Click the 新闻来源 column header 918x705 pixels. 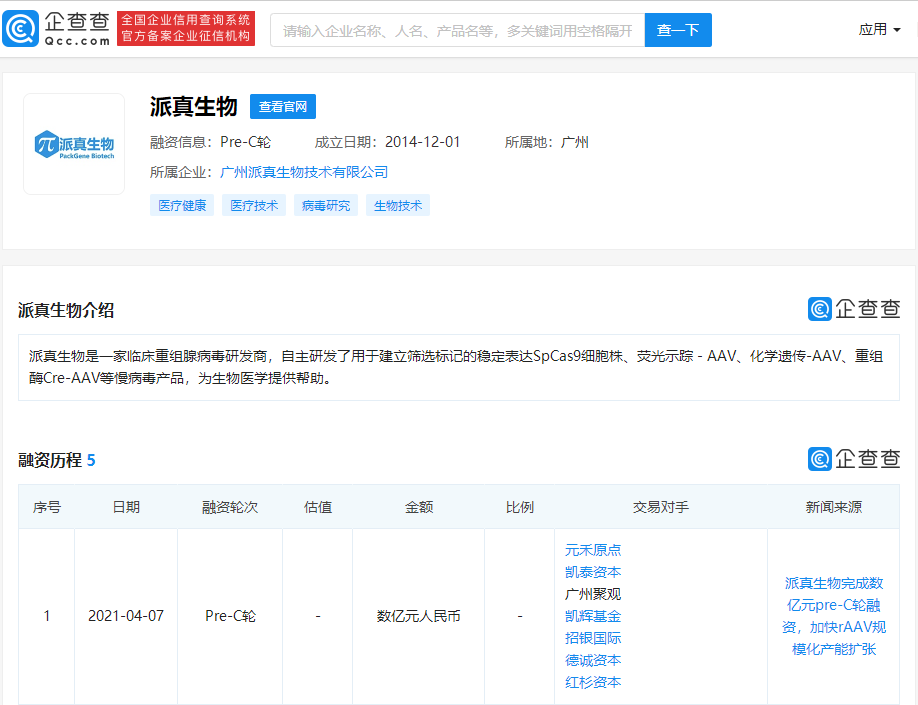coord(834,507)
